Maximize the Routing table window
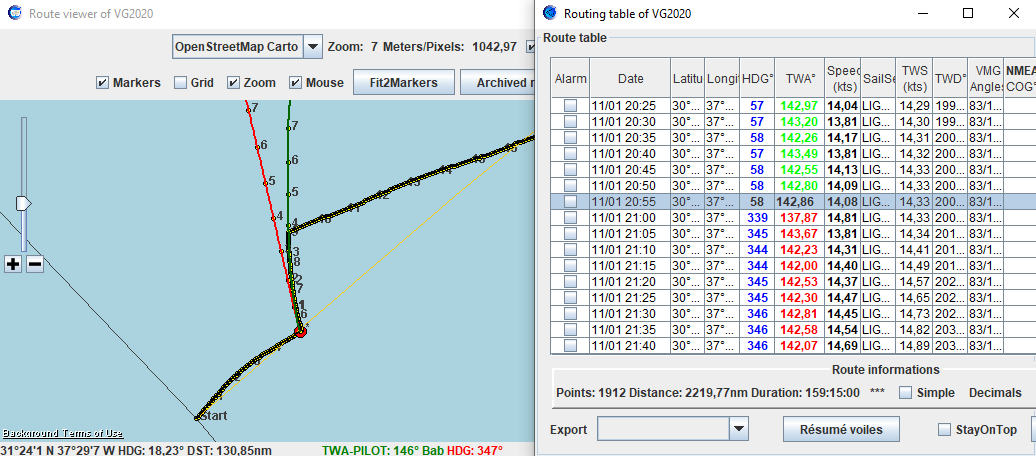 coord(968,13)
